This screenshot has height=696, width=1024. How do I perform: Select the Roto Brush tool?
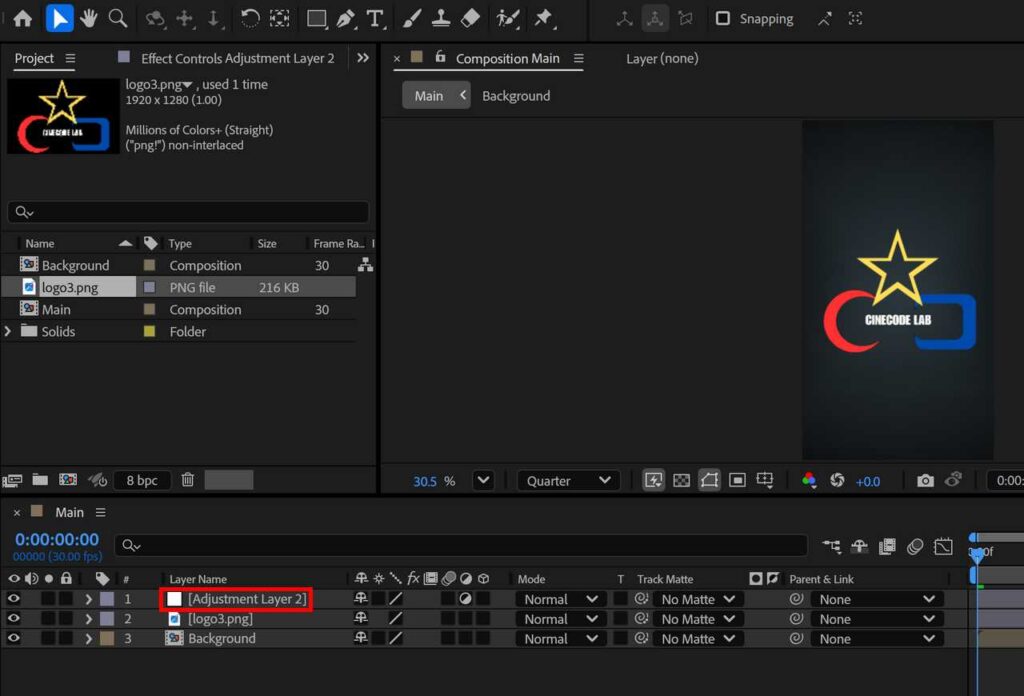tap(507, 18)
